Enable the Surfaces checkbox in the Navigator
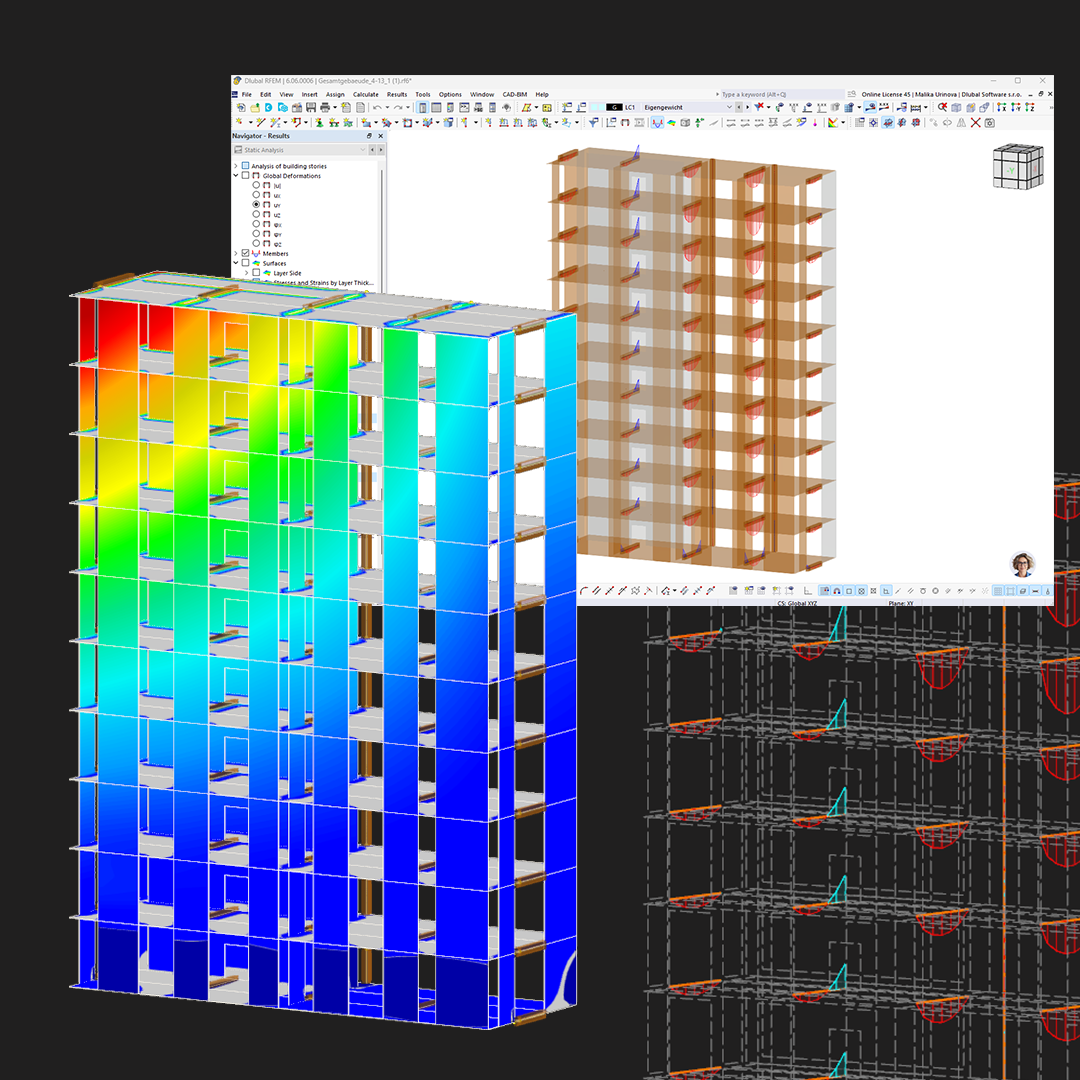 tap(245, 263)
